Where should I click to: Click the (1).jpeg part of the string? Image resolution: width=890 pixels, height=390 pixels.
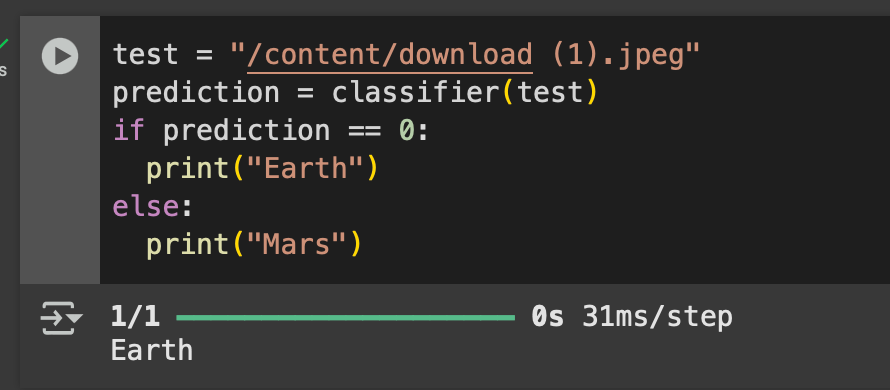(618, 55)
